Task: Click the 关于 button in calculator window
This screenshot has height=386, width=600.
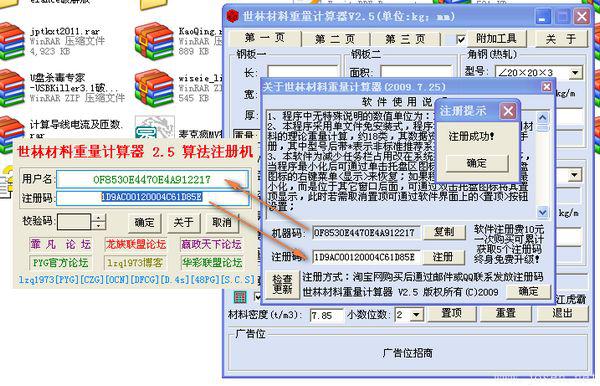Action: 561,39
